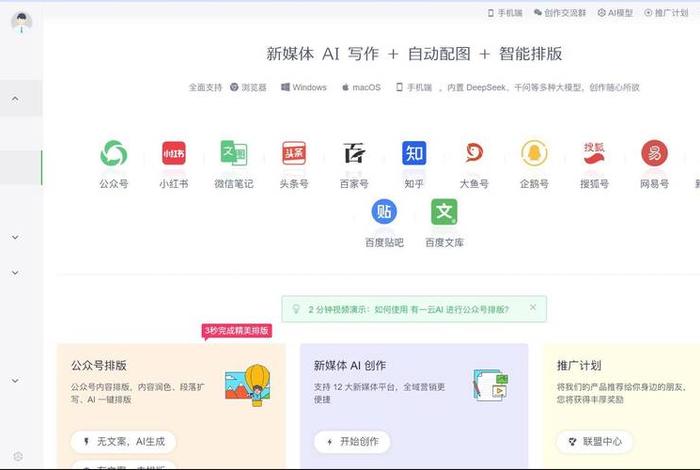Click the 新媒体 AI 创作 card illustration
This screenshot has width=700, height=470.
pyautogui.click(x=491, y=385)
